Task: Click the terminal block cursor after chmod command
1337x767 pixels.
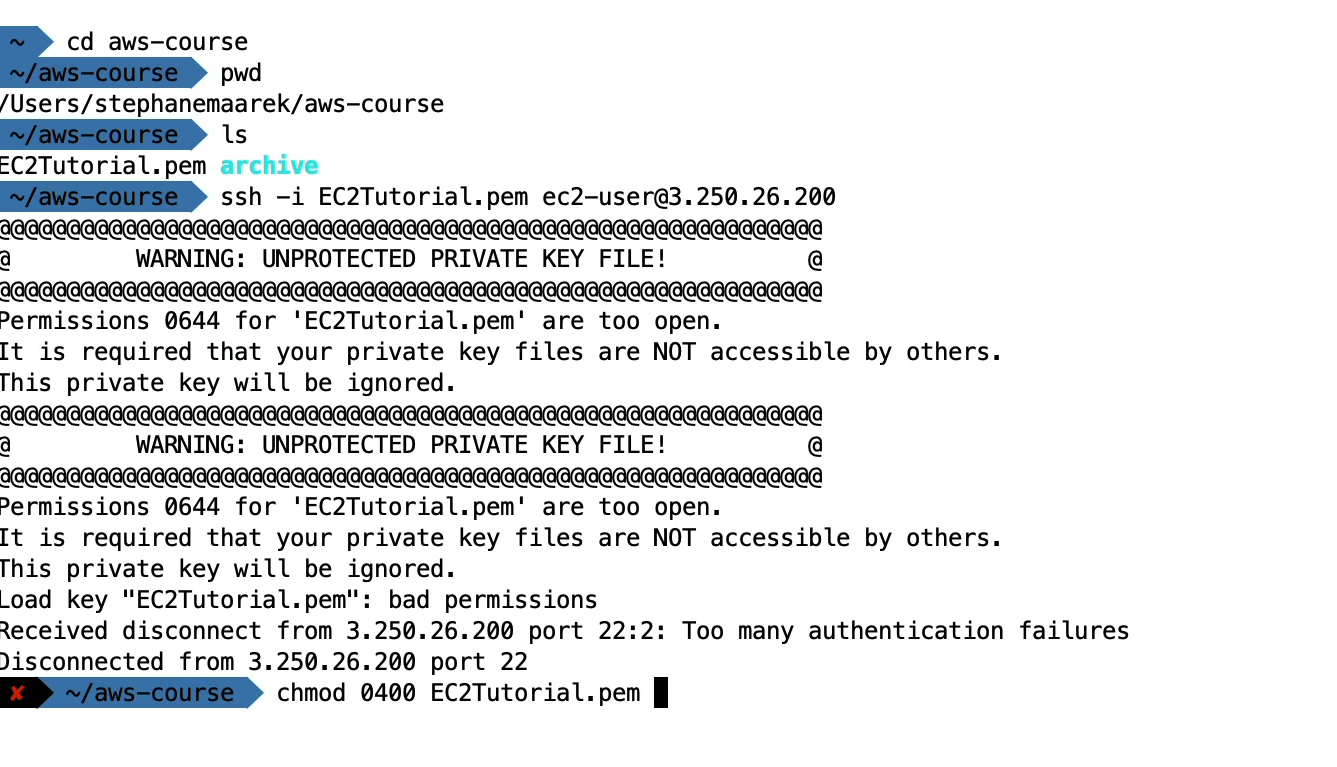Action: coord(660,693)
